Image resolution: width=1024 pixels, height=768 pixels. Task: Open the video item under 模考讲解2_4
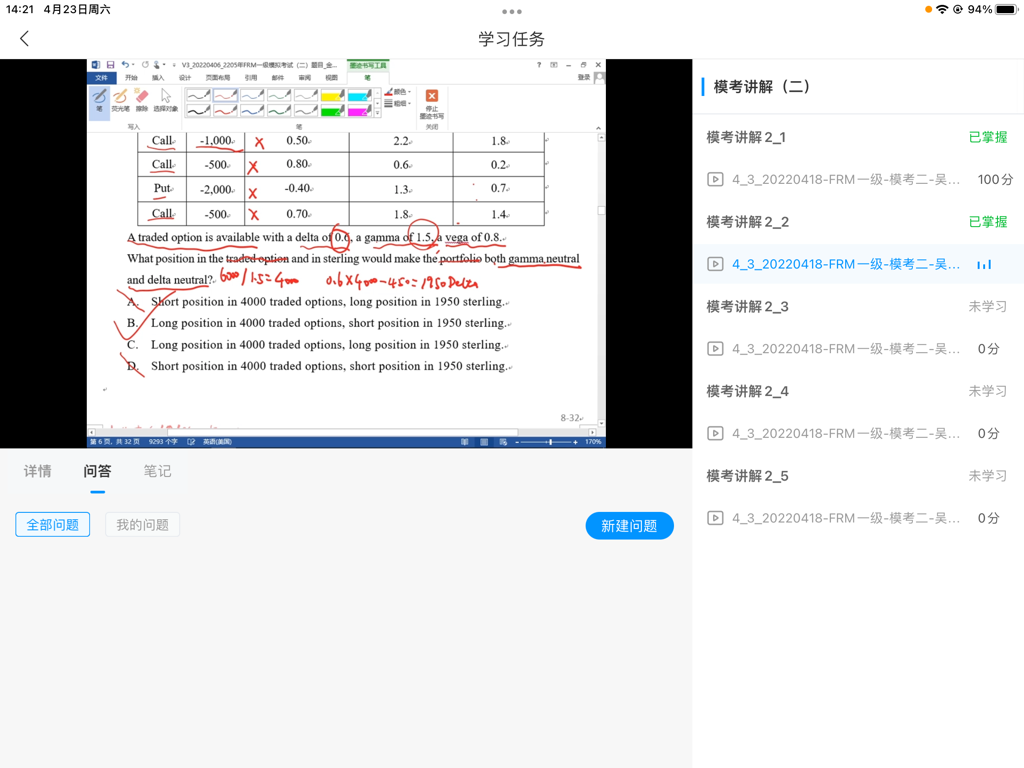[858, 434]
